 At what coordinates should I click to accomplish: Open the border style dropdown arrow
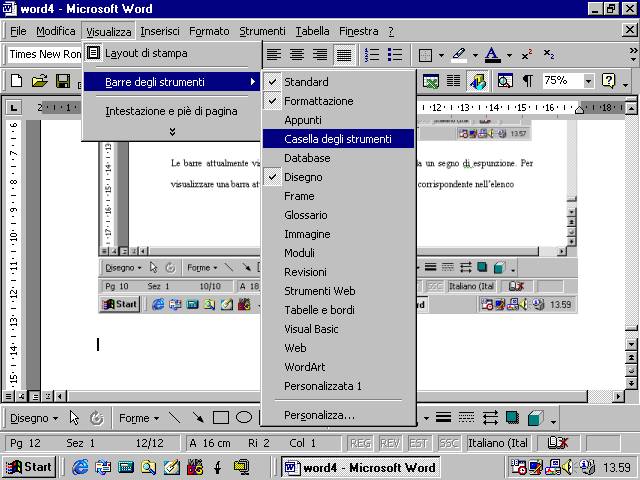(x=441, y=55)
